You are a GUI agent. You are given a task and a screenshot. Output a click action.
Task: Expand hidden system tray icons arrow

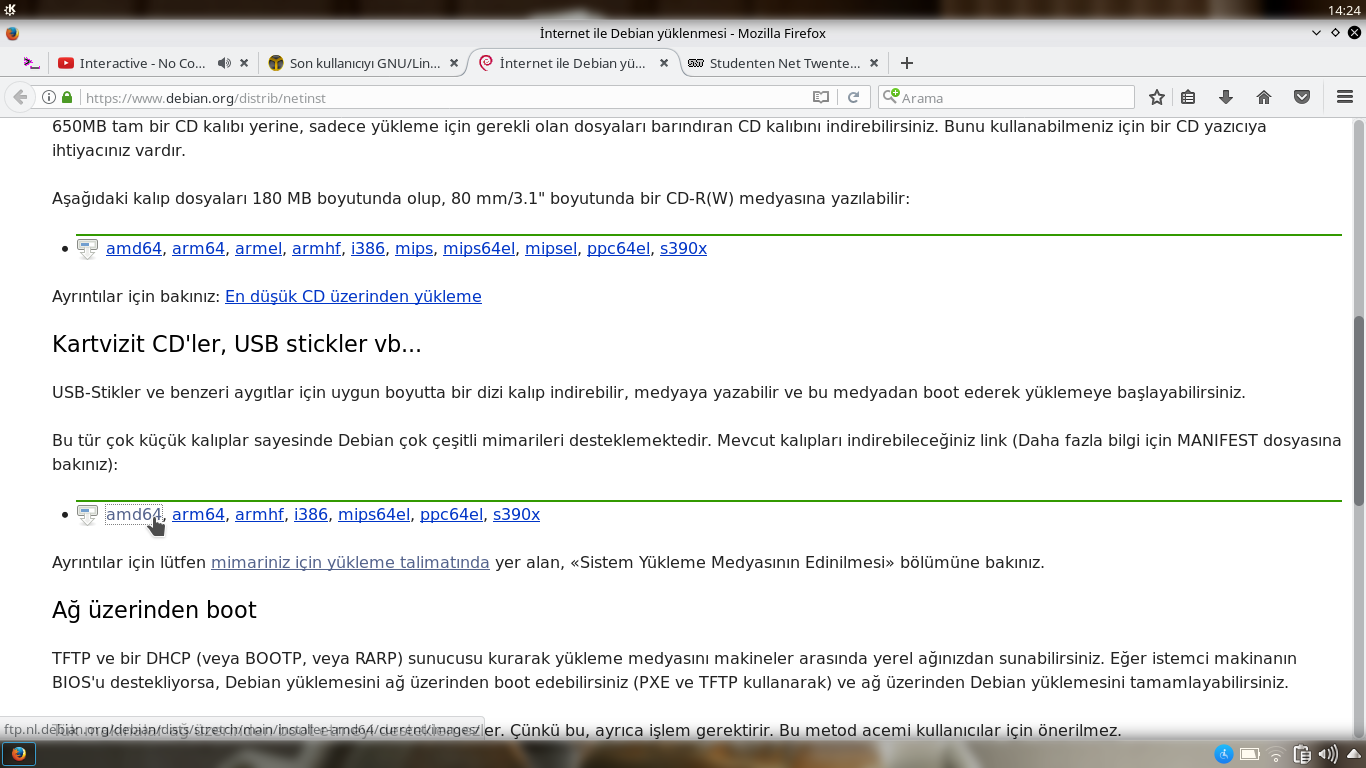[1352, 754]
